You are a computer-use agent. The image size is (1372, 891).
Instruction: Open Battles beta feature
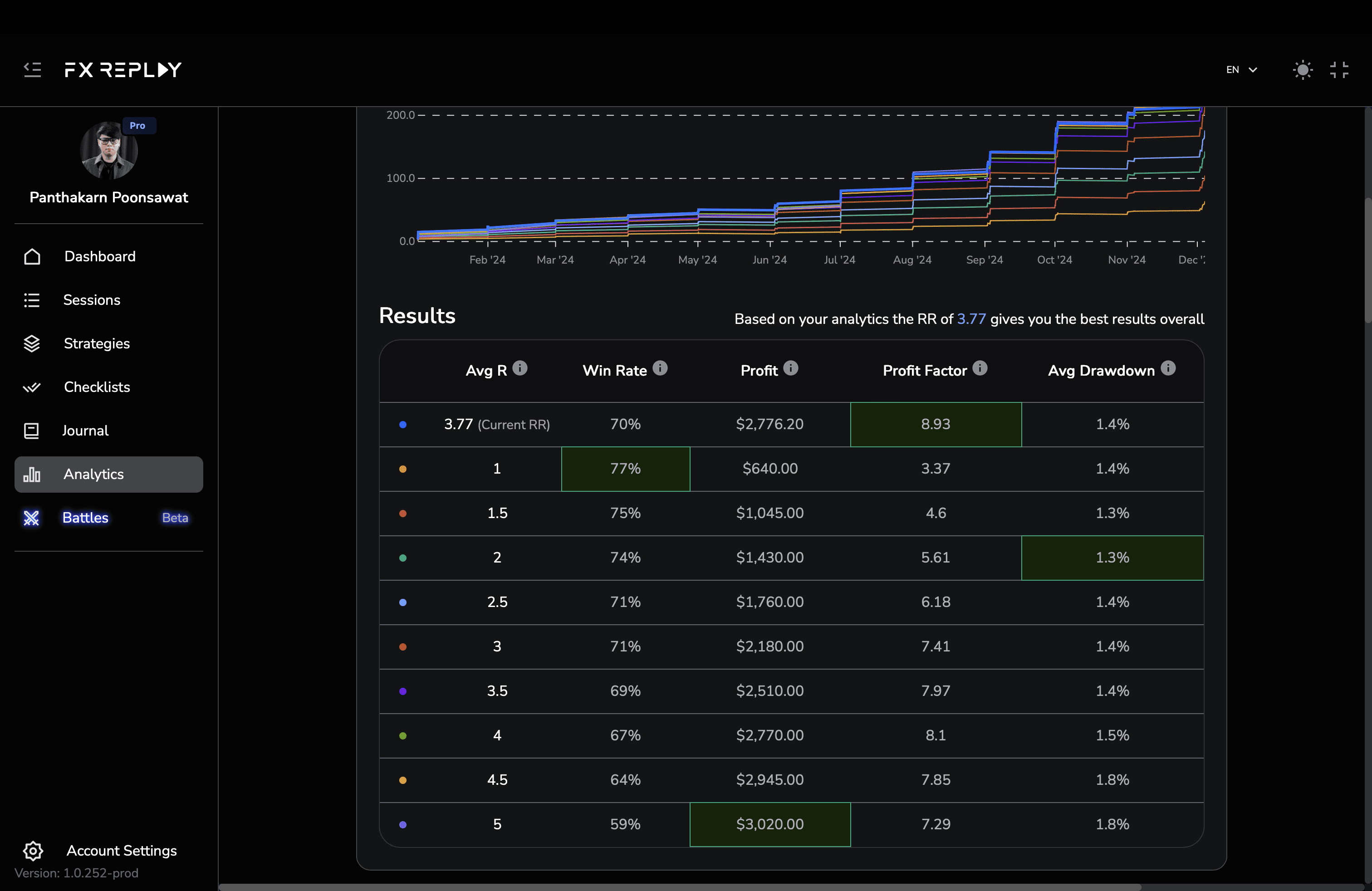point(85,518)
